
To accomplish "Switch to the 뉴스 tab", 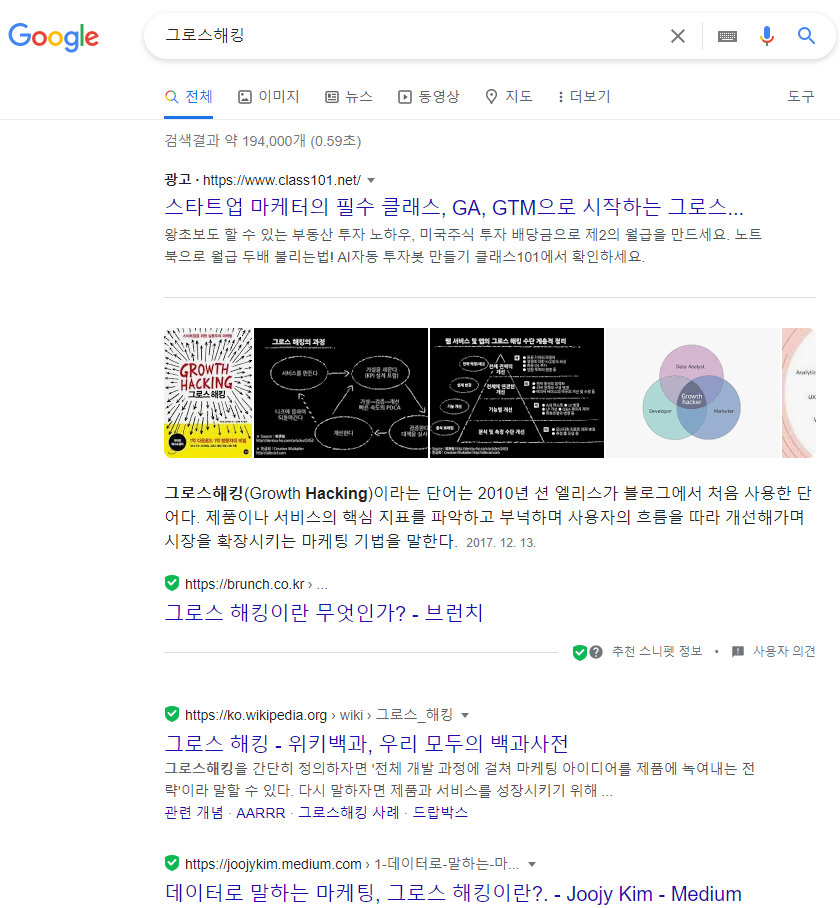I will click(x=349, y=97).
